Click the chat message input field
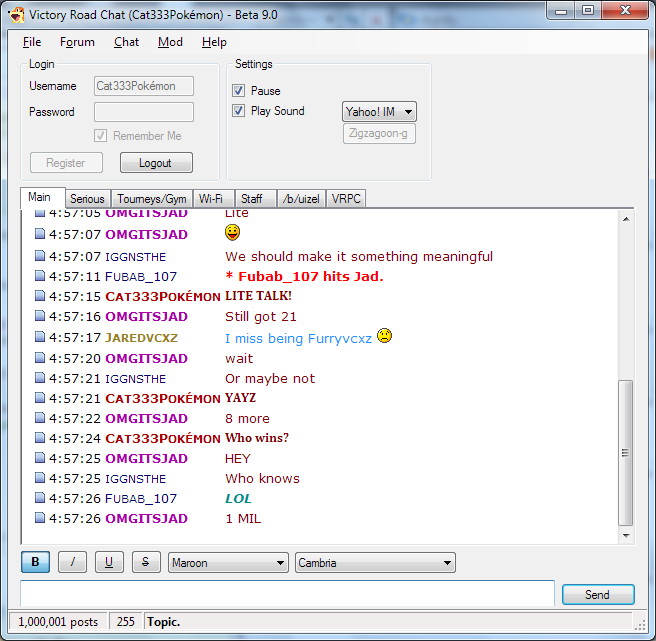The height and width of the screenshot is (641, 656). pyautogui.click(x=287, y=594)
